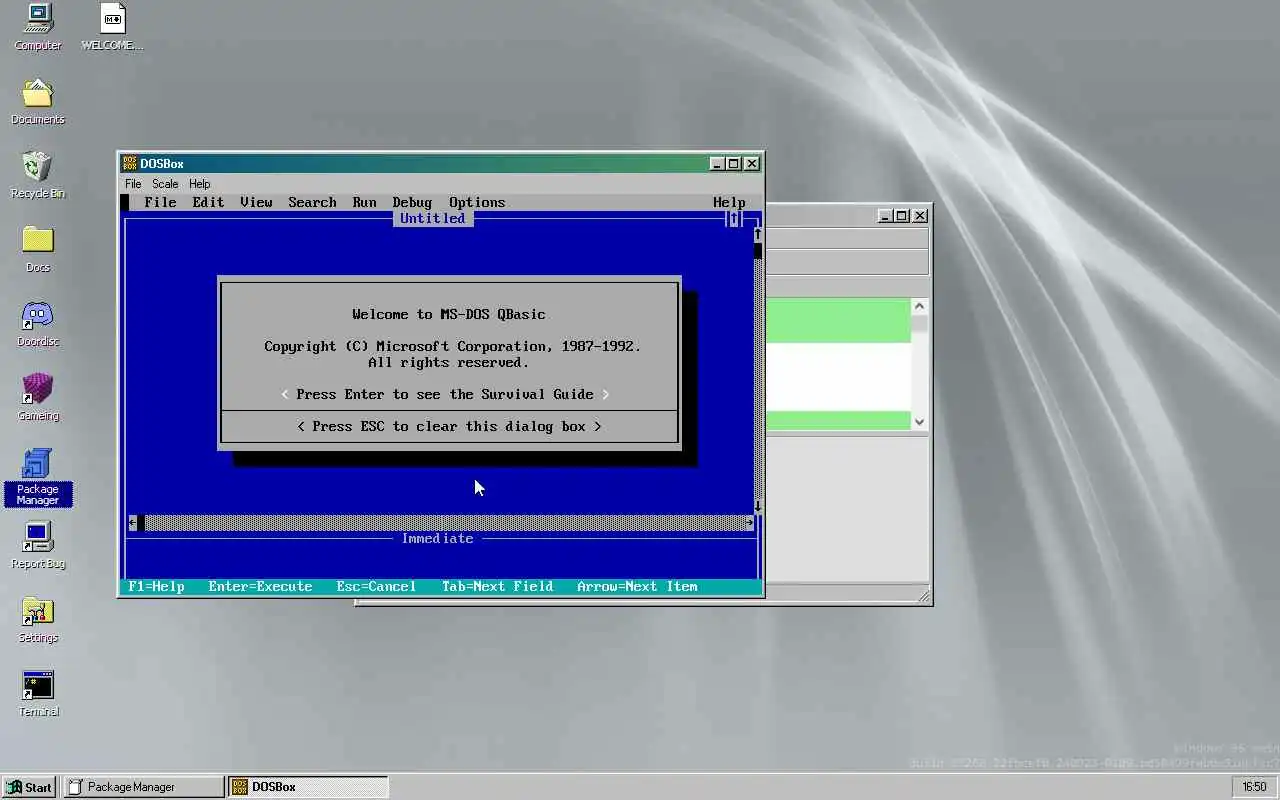Open QBasic Options menu
This screenshot has width=1280, height=800.
point(477,202)
